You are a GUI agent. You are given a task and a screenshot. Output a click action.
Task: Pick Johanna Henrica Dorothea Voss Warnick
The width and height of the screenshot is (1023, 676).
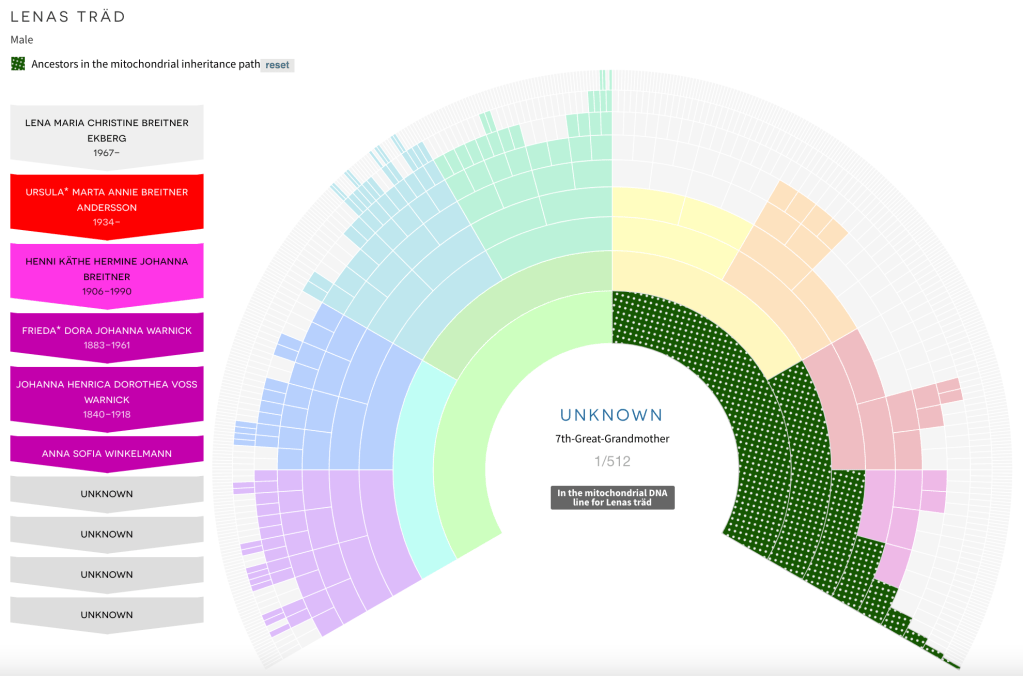(x=107, y=398)
